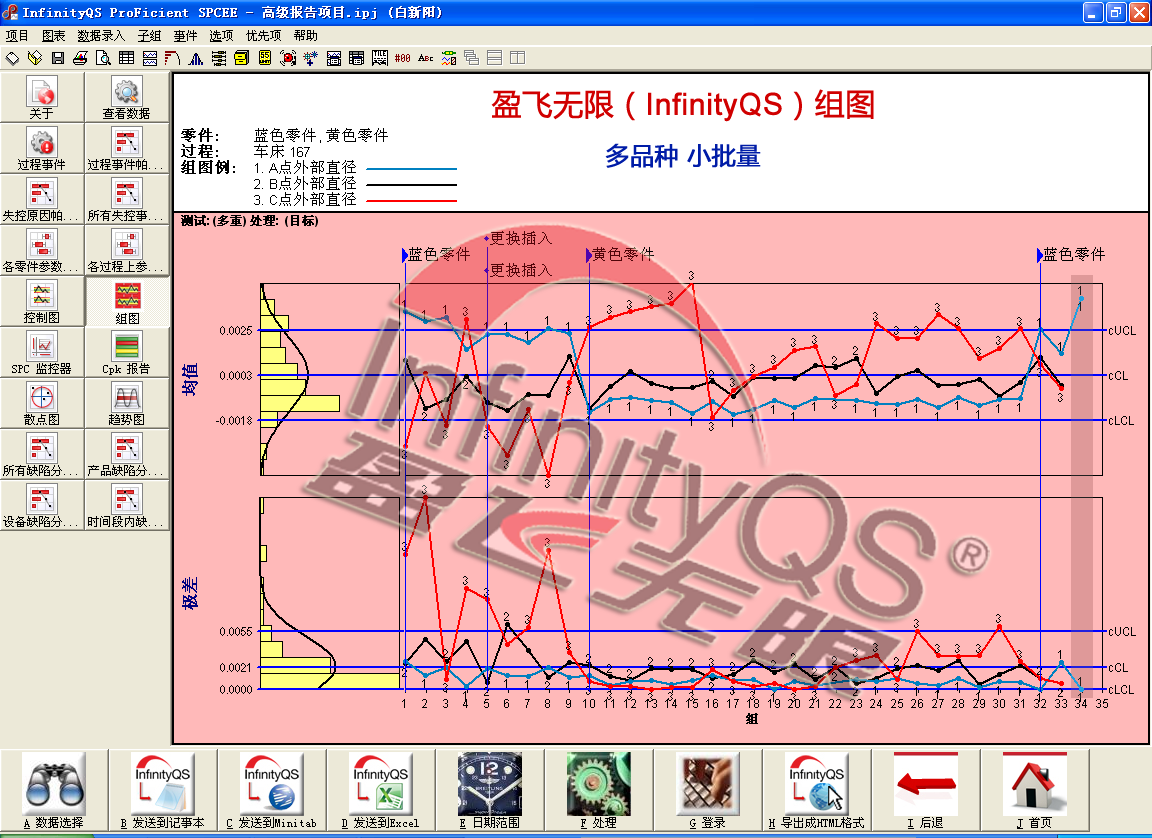Open the 控制图 control chart view
Image resolution: width=1152 pixels, height=838 pixels.
coord(42,302)
